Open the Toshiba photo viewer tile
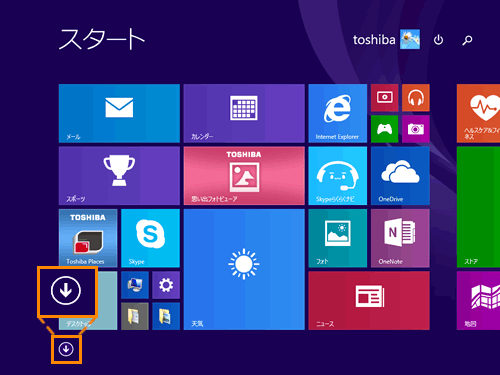 tap(244, 176)
